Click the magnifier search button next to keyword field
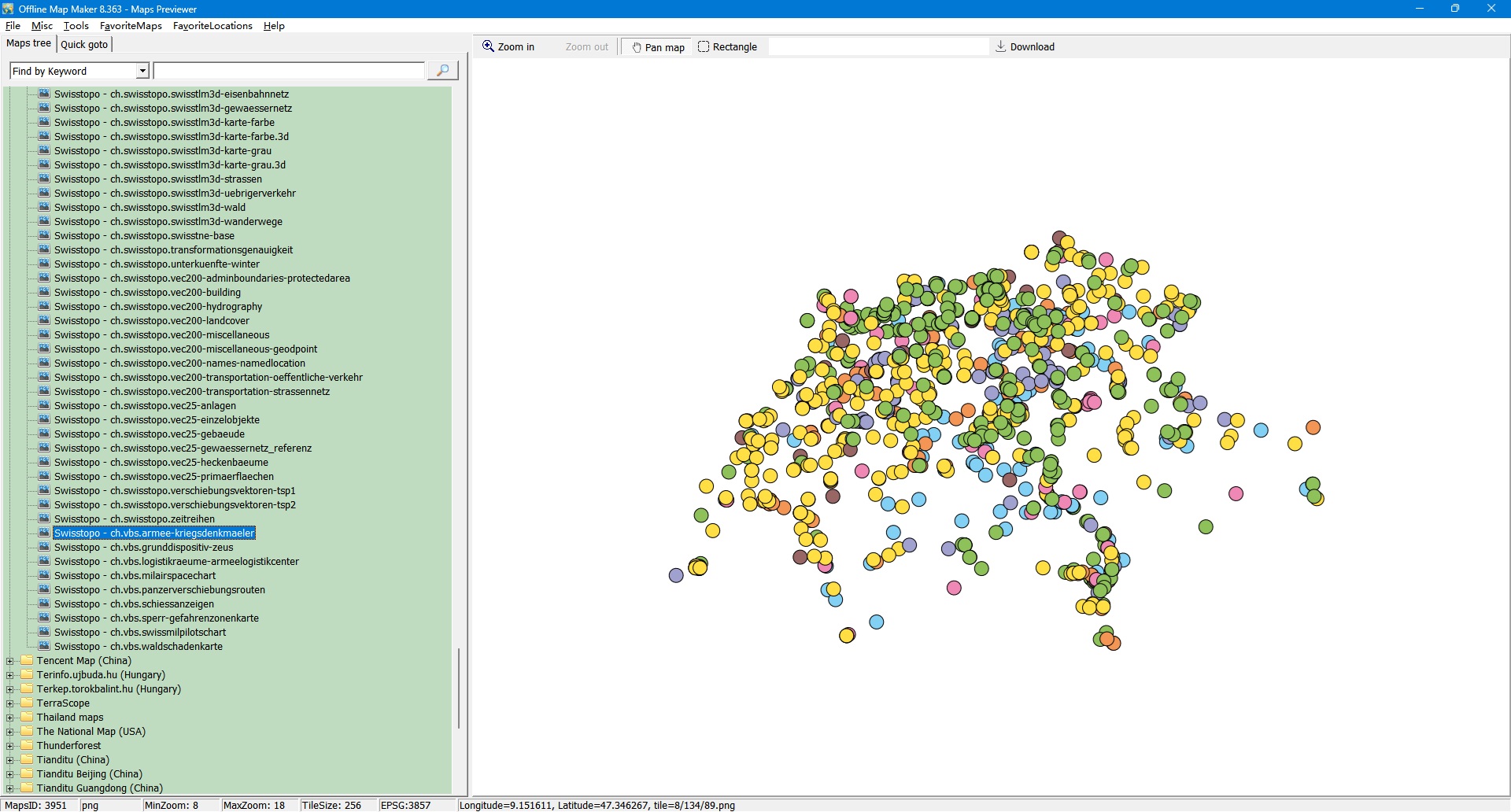The width and height of the screenshot is (1511, 812). [442, 71]
